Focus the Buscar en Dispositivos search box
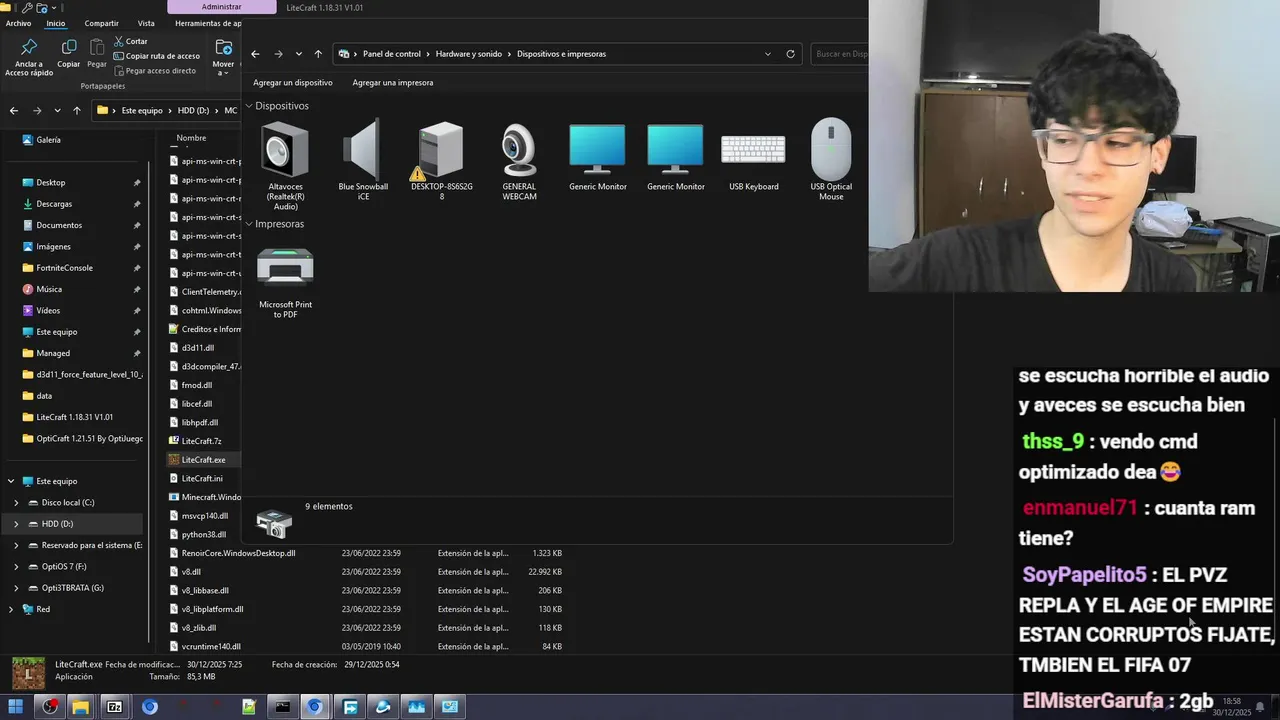Image resolution: width=1280 pixels, height=720 pixels. pyautogui.click(x=840, y=54)
